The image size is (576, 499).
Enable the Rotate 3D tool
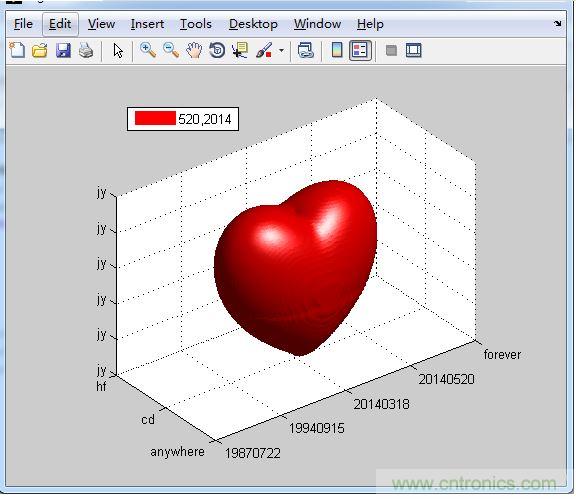pyautogui.click(x=217, y=50)
